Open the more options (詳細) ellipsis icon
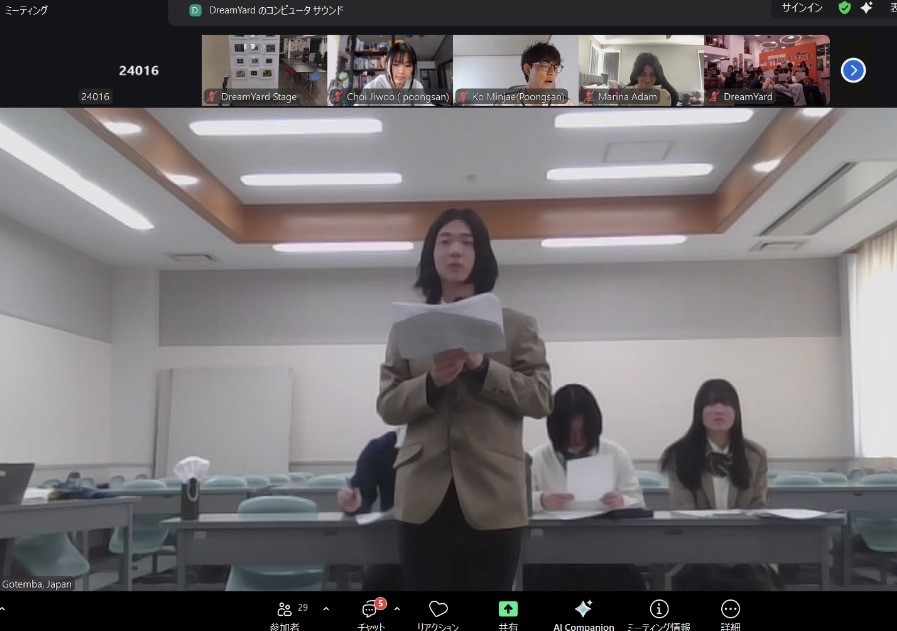The height and width of the screenshot is (631, 897). coord(730,610)
